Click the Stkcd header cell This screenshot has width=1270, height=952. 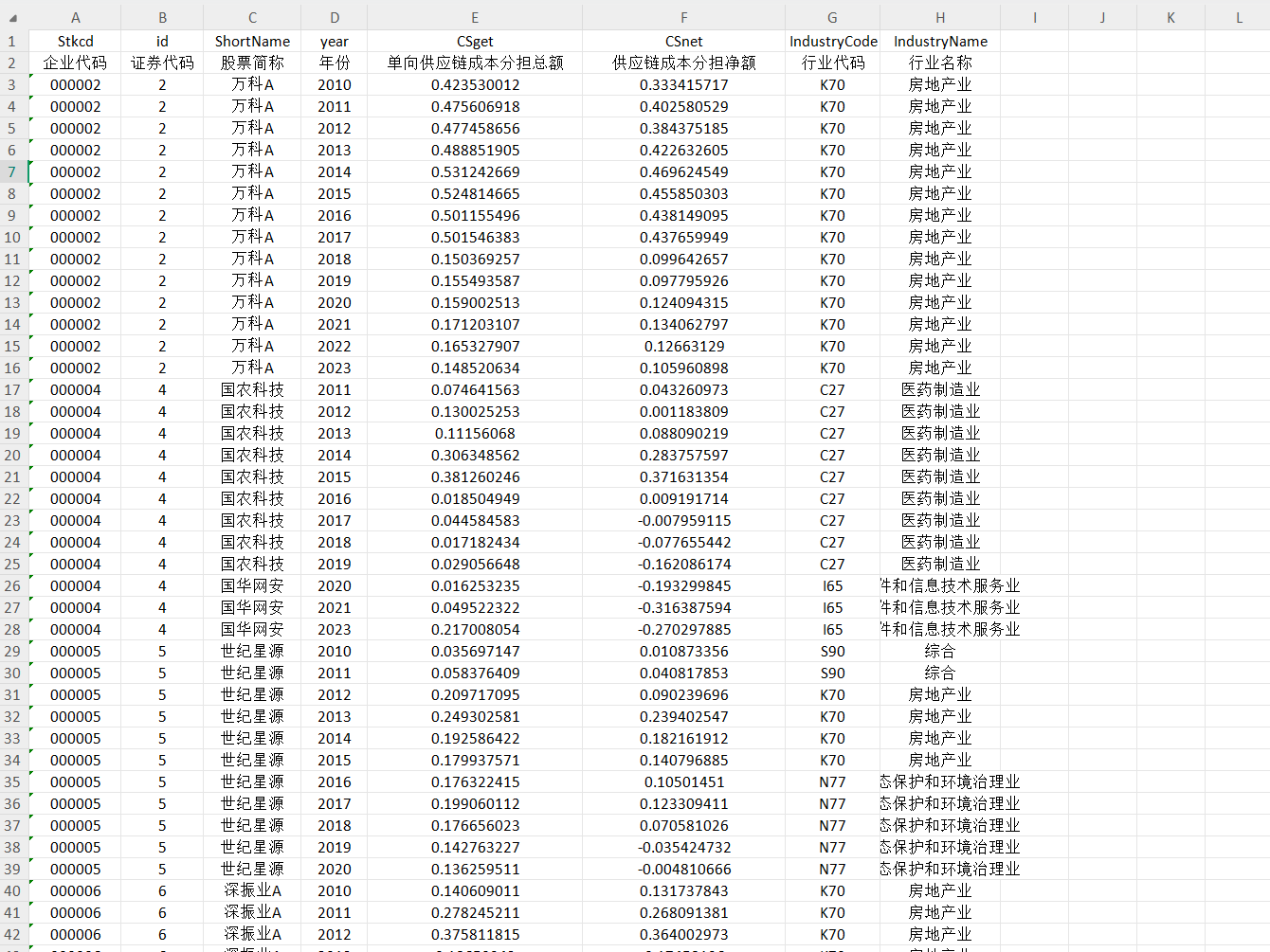point(75,41)
